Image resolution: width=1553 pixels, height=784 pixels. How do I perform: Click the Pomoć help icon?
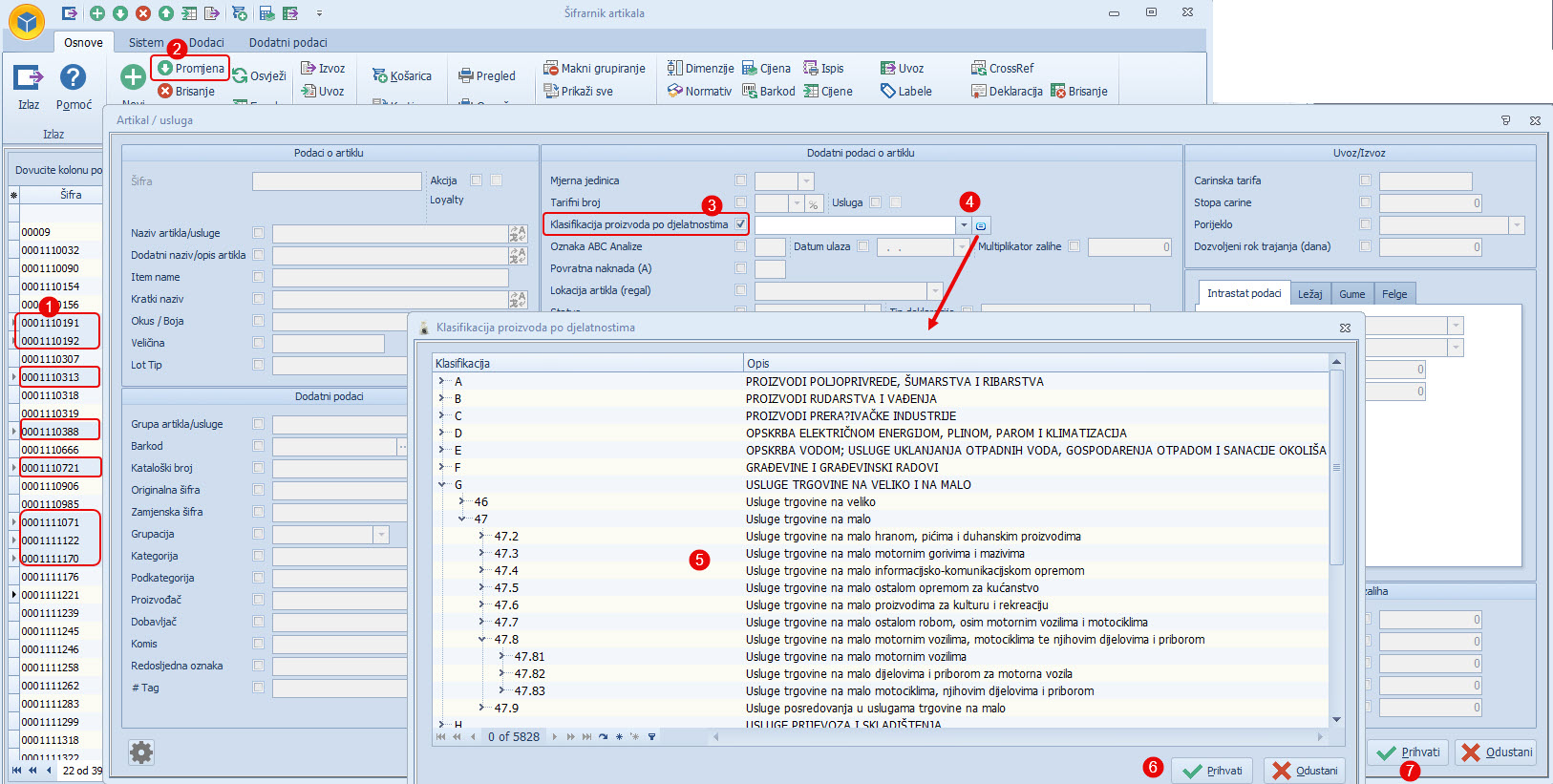pos(74,77)
